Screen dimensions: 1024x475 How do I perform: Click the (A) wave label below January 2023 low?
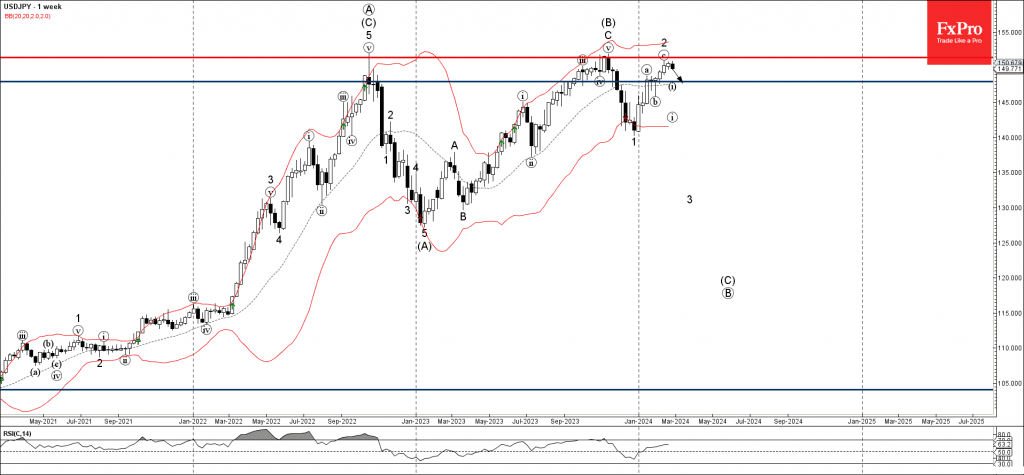pyautogui.click(x=424, y=246)
